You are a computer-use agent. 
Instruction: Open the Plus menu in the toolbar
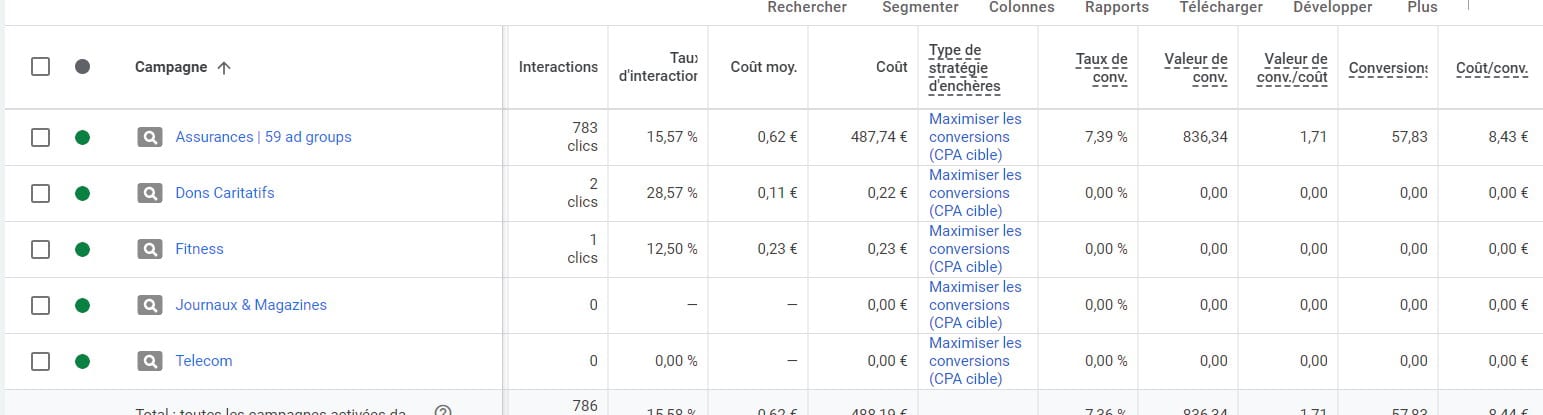pos(1422,7)
